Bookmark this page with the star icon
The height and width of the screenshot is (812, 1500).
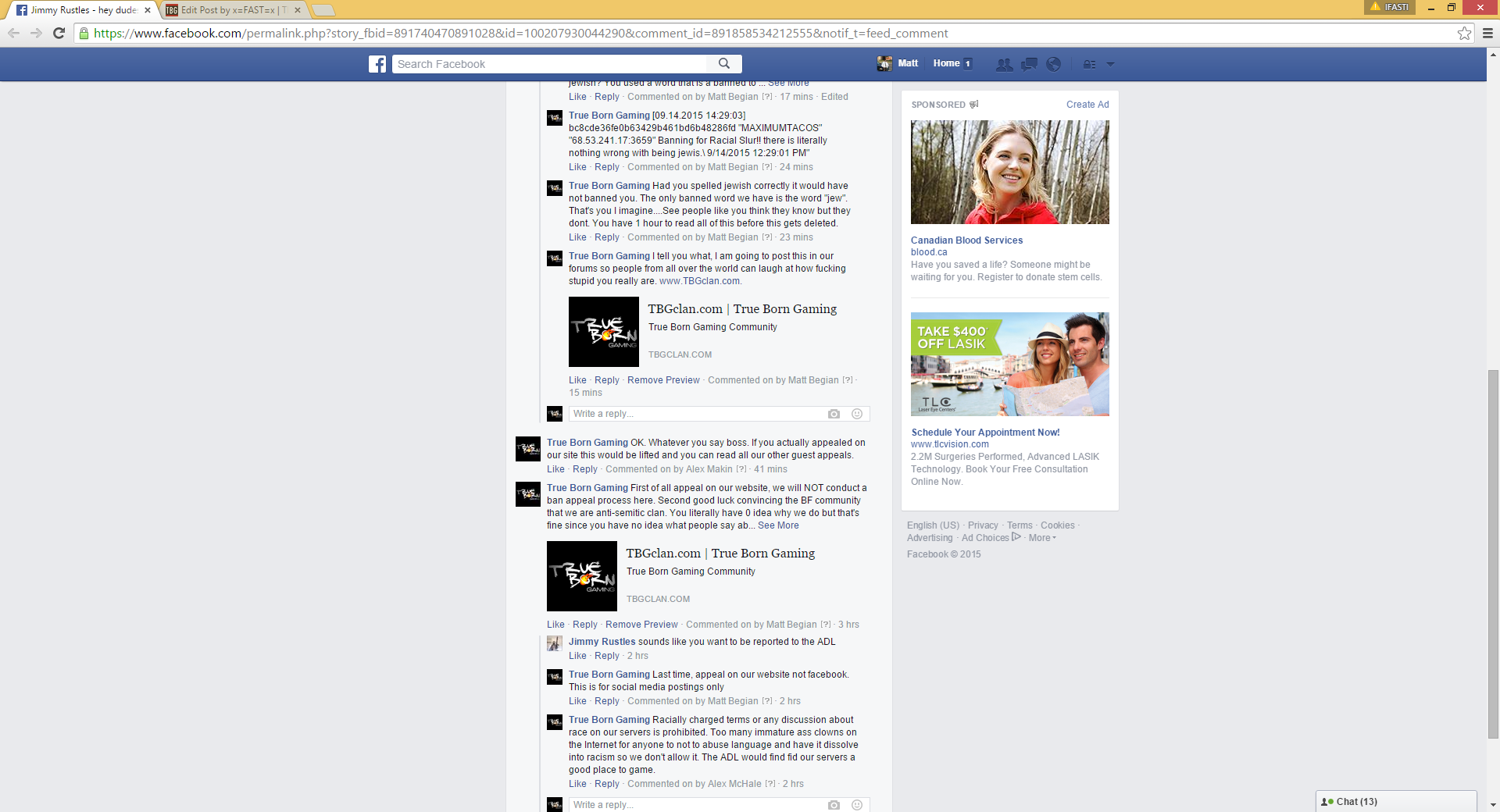1464,33
